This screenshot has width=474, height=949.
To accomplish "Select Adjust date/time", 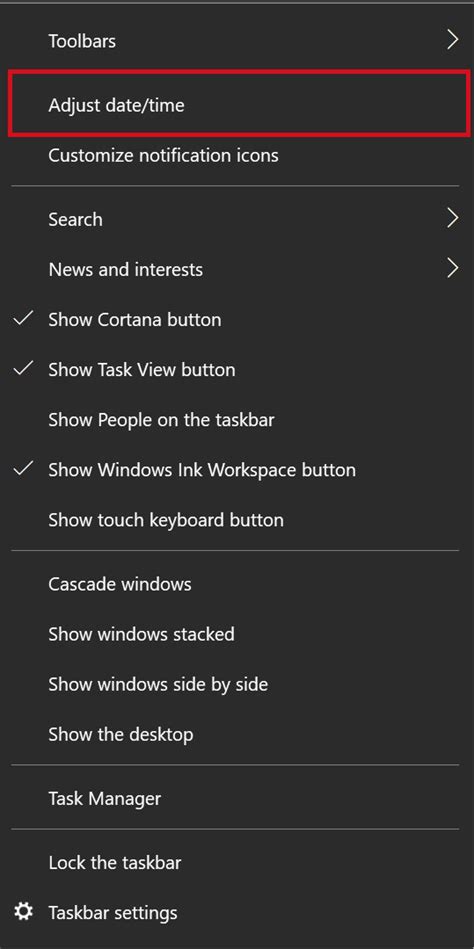I will (116, 106).
